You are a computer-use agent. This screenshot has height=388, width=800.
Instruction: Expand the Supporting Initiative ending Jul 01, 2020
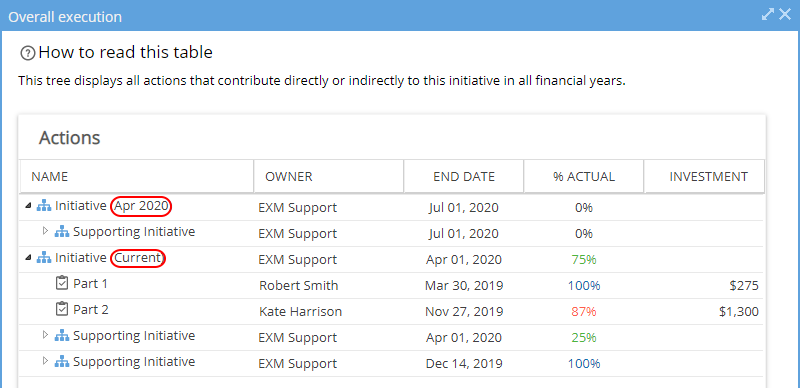tap(45, 231)
